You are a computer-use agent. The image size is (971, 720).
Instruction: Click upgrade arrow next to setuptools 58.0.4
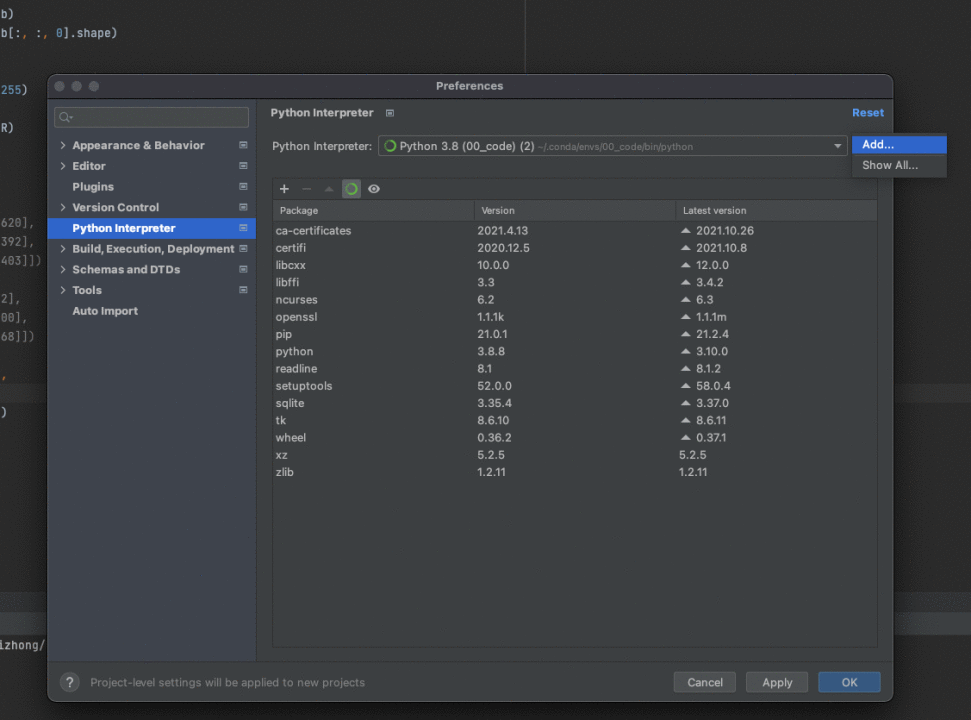click(686, 386)
